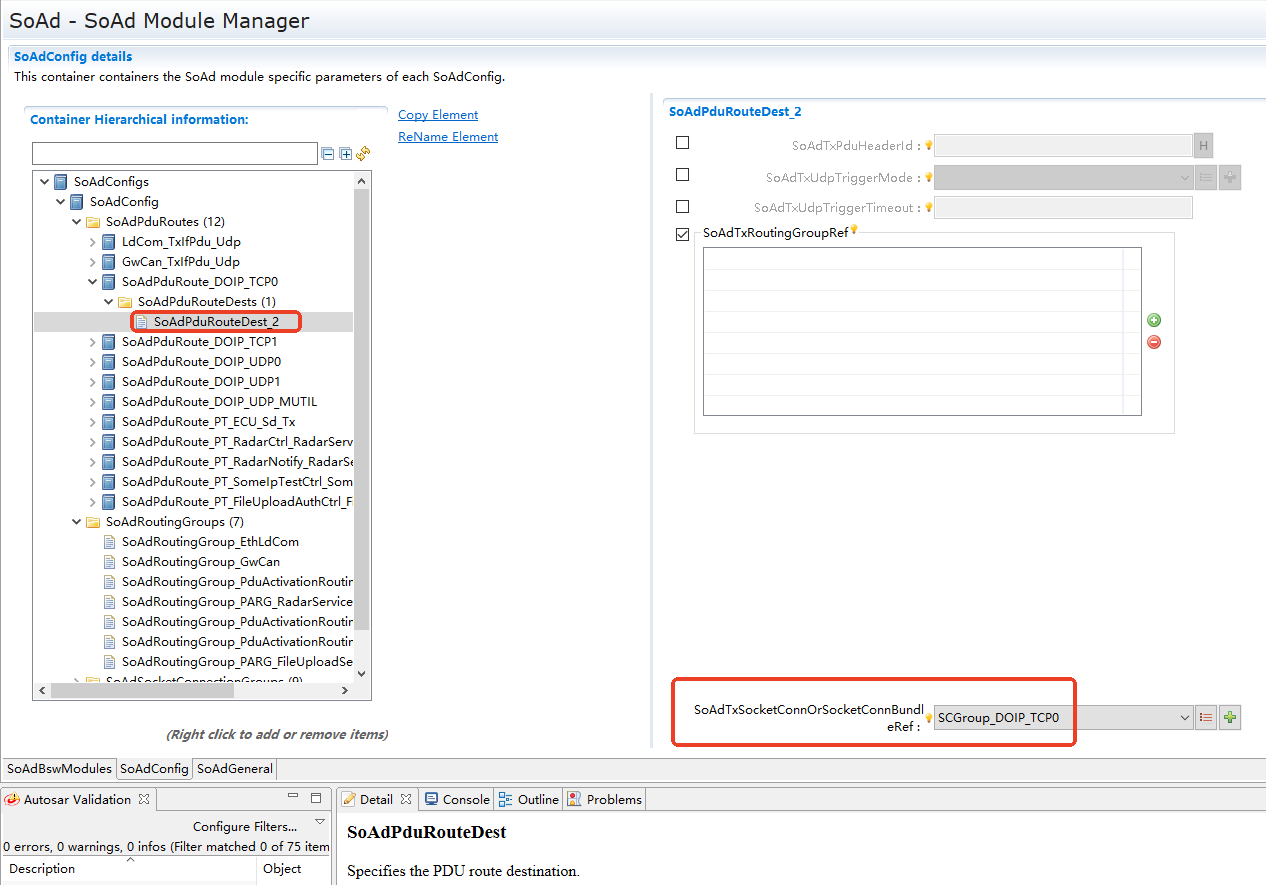Image resolution: width=1266 pixels, height=885 pixels.
Task: Open the Console tab
Action: tap(458, 799)
